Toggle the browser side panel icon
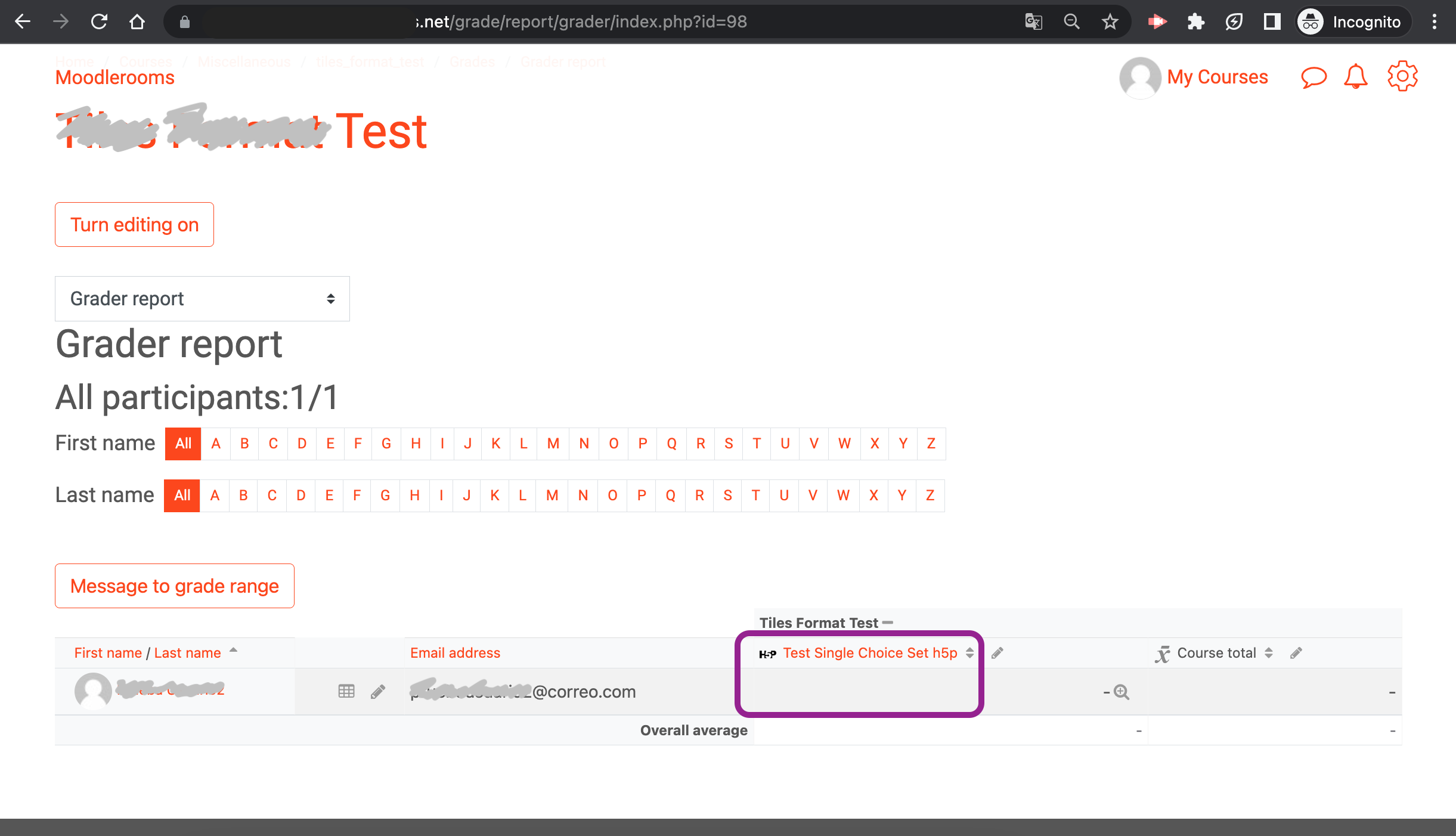The height and width of the screenshot is (836, 1456). click(1272, 22)
